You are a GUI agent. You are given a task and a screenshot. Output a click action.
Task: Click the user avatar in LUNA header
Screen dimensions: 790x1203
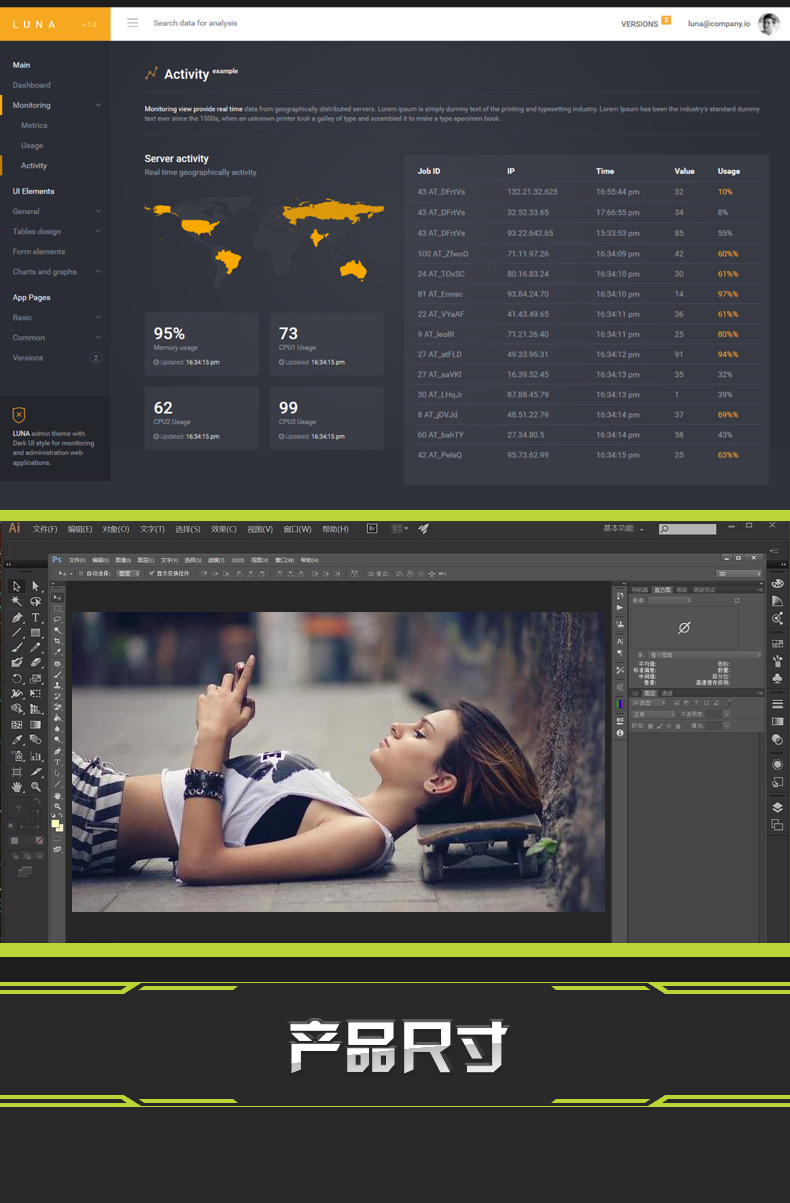point(768,24)
